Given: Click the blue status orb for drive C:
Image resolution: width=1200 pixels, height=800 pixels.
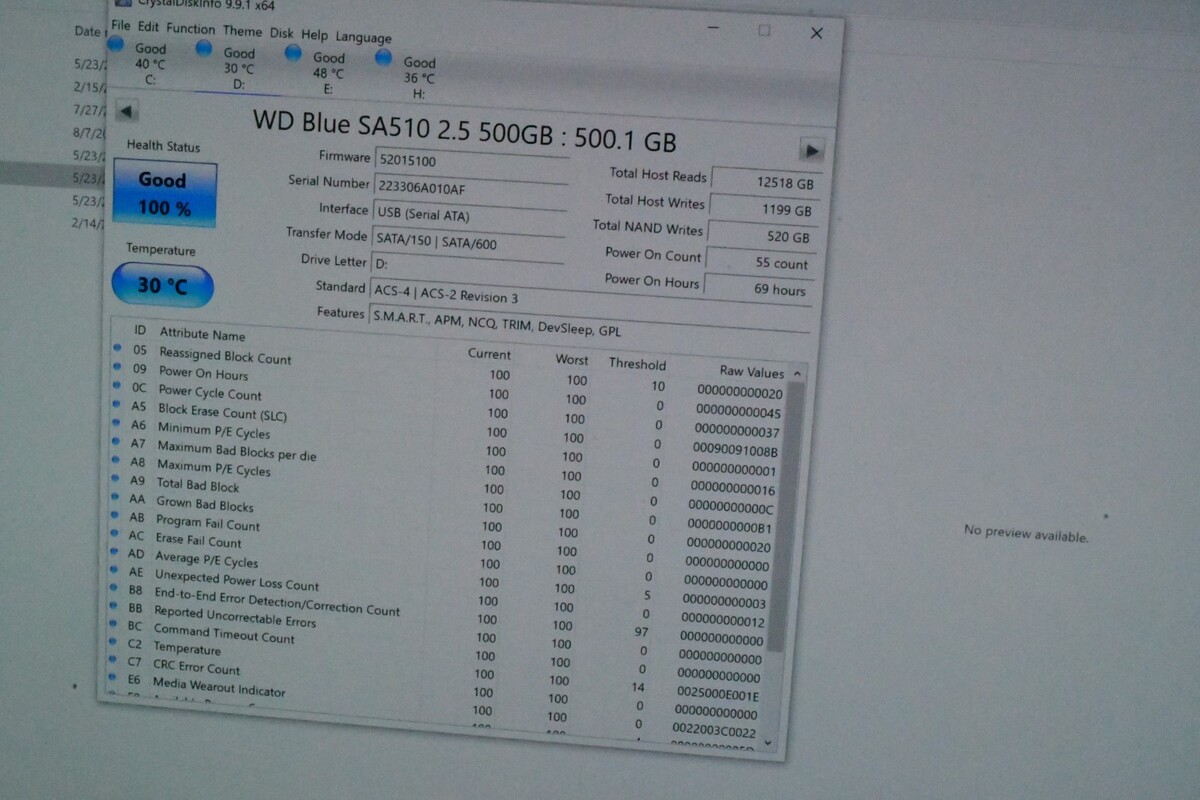Looking at the screenshot, I should click(x=116, y=45).
